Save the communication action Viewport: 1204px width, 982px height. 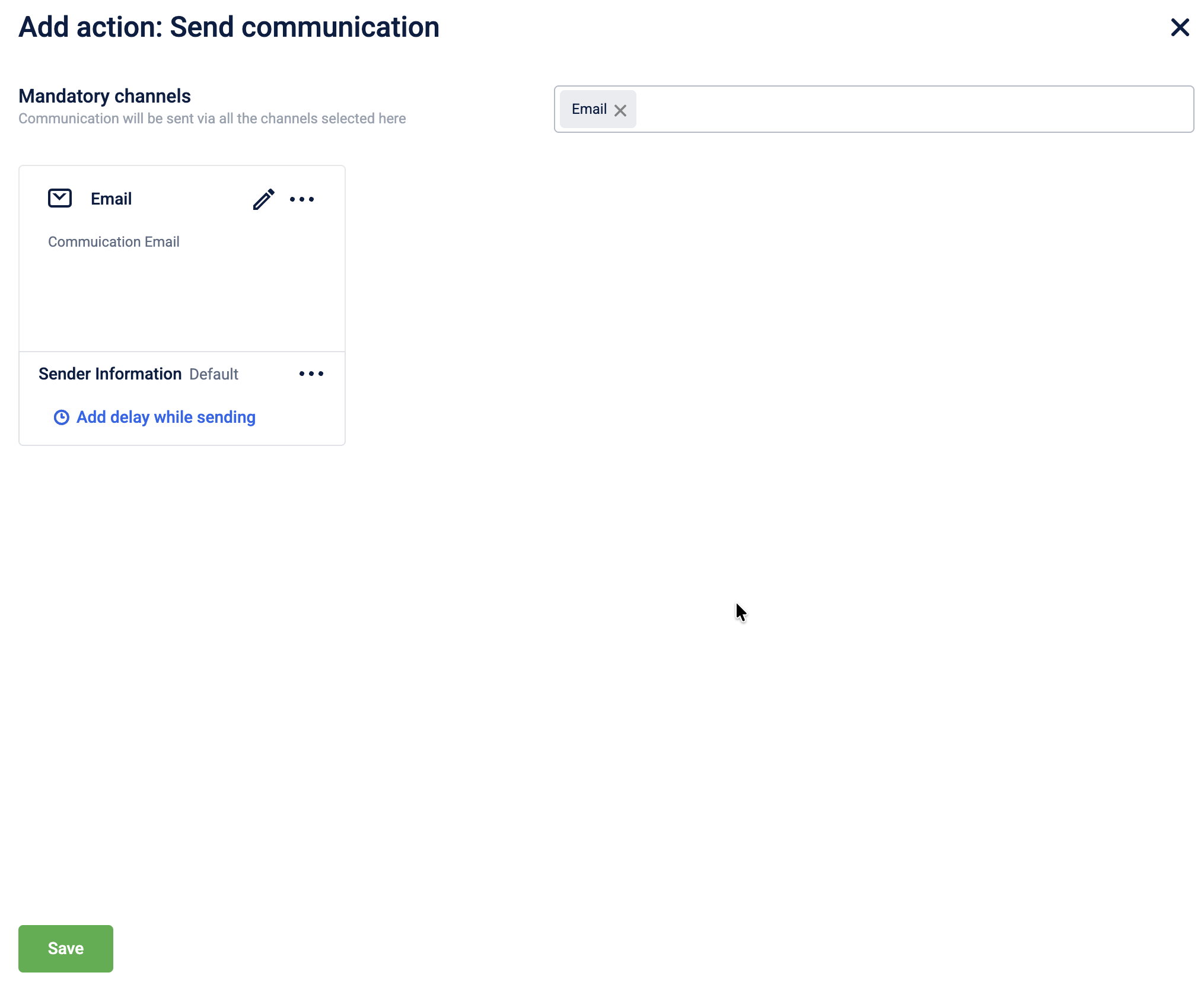coord(66,948)
